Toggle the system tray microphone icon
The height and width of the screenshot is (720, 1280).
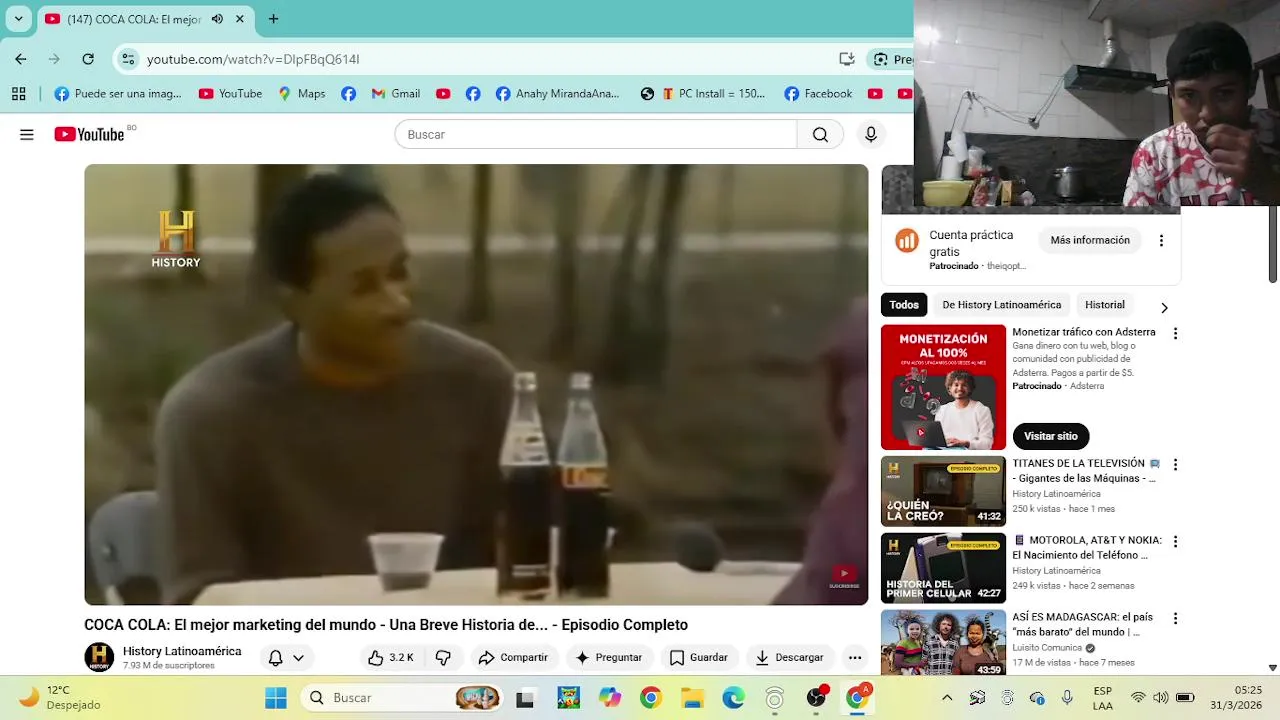pos(1067,698)
